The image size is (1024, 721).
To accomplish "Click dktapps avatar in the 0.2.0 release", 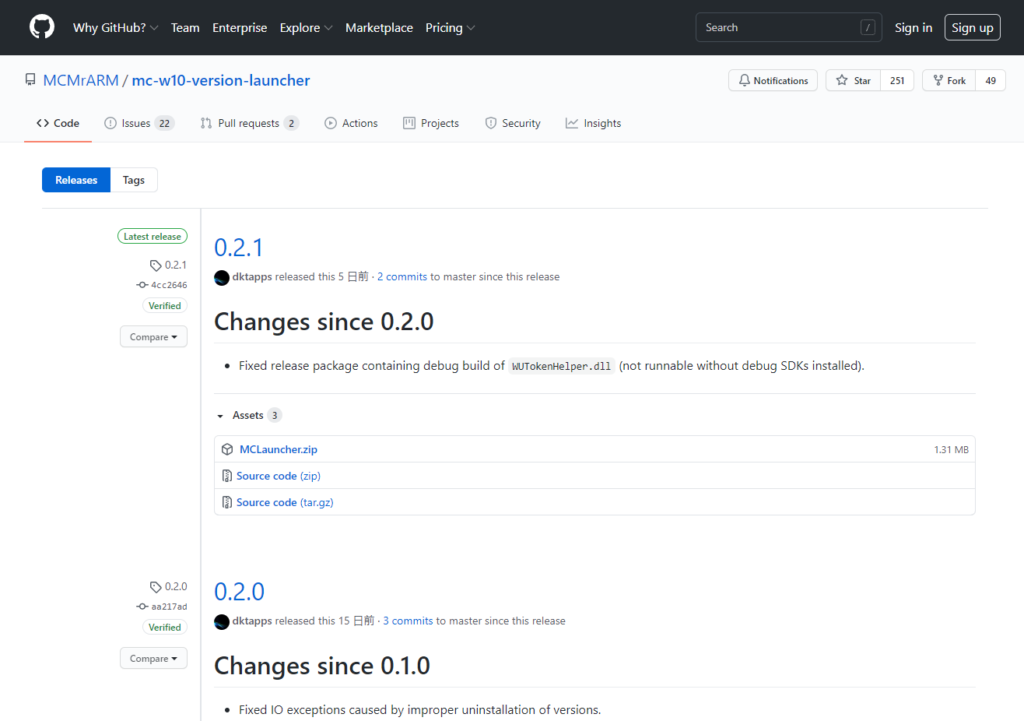I will point(221,622).
